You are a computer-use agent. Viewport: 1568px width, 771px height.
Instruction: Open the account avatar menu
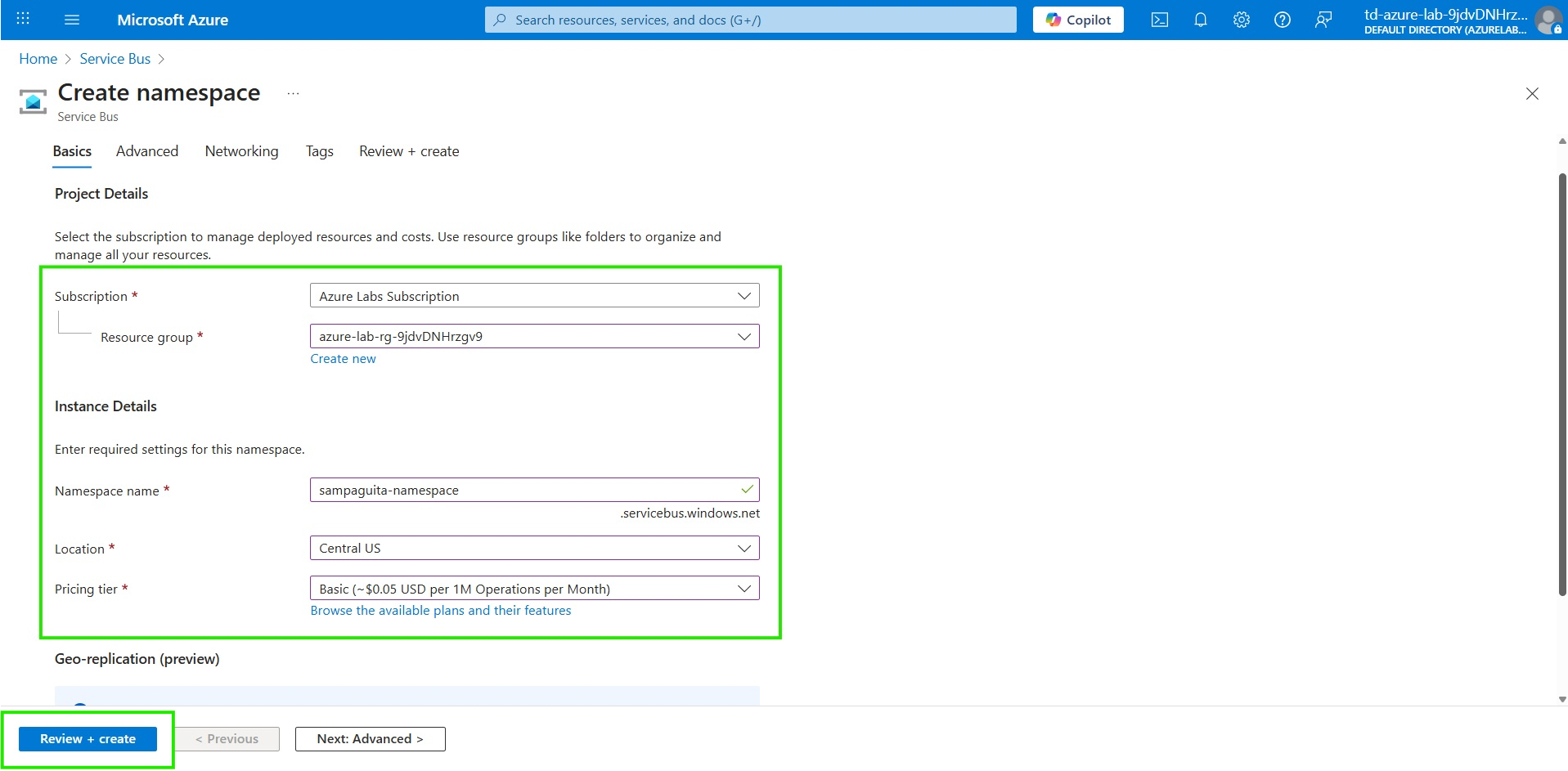[1549, 20]
